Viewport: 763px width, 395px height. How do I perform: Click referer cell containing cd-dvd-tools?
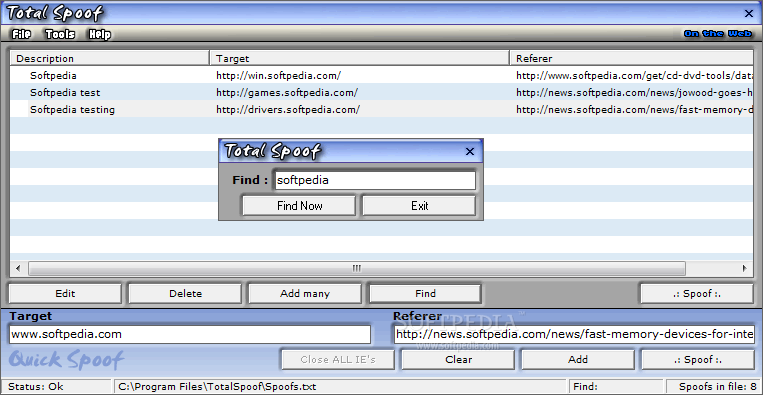click(635, 76)
